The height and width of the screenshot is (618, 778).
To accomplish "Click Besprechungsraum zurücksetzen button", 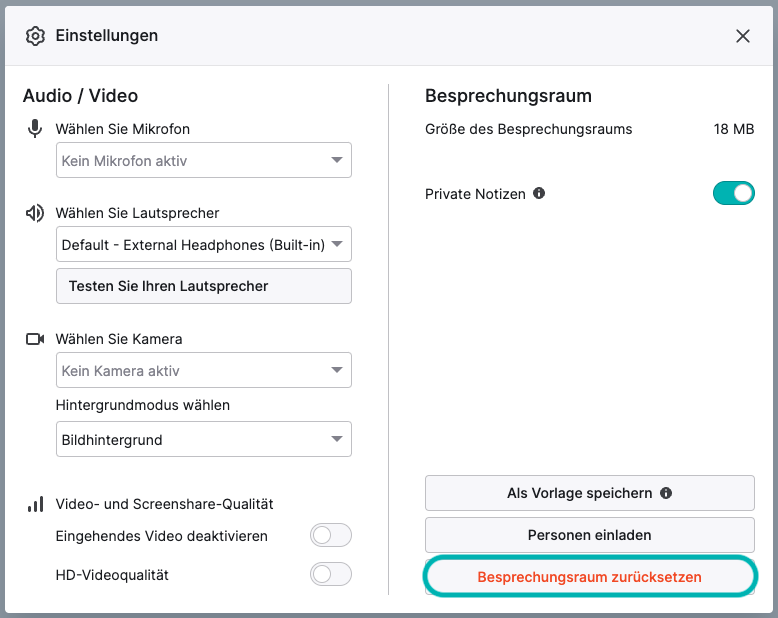I will click(x=590, y=577).
